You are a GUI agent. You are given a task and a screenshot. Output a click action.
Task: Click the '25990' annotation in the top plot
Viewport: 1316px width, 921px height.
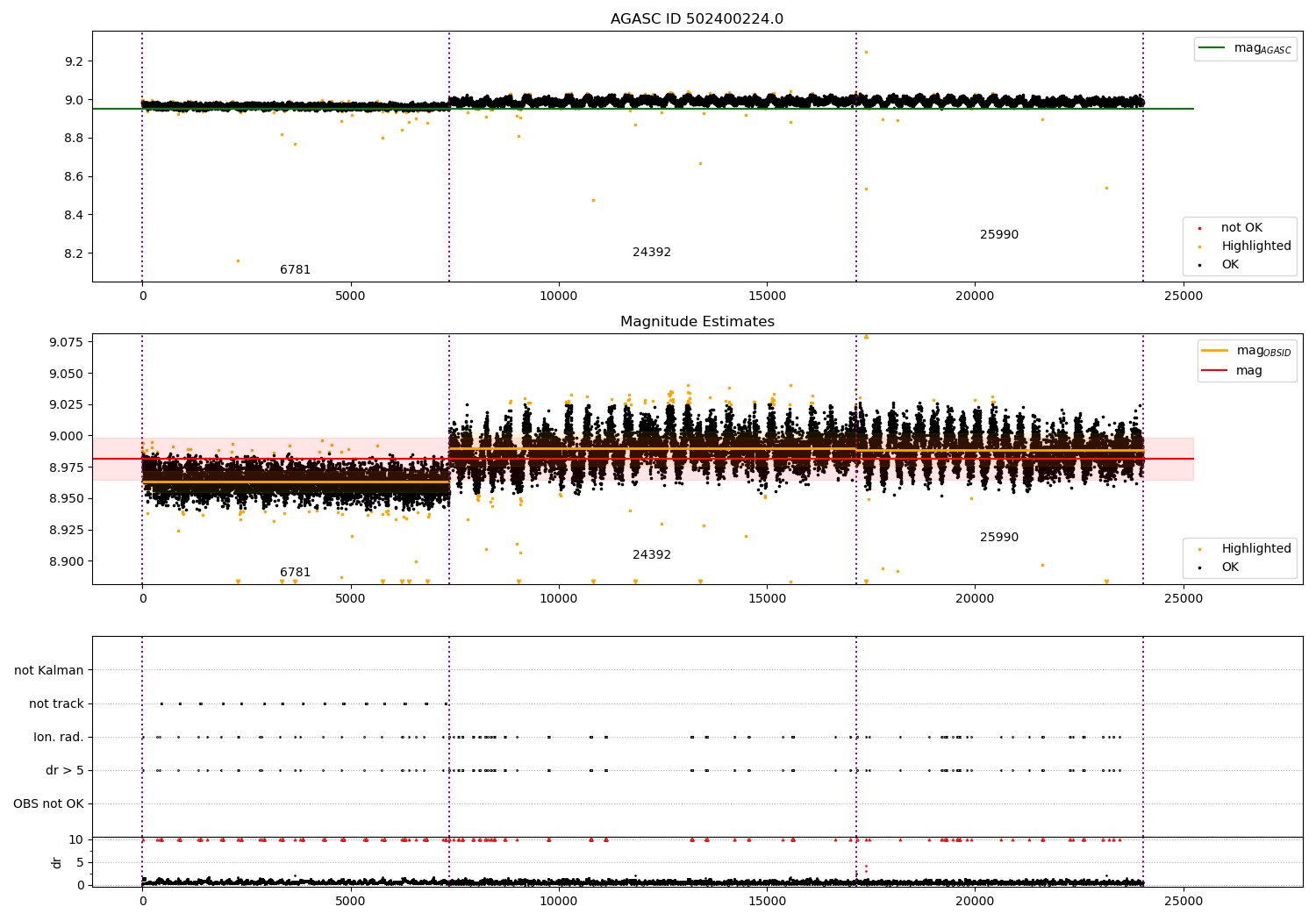[999, 235]
